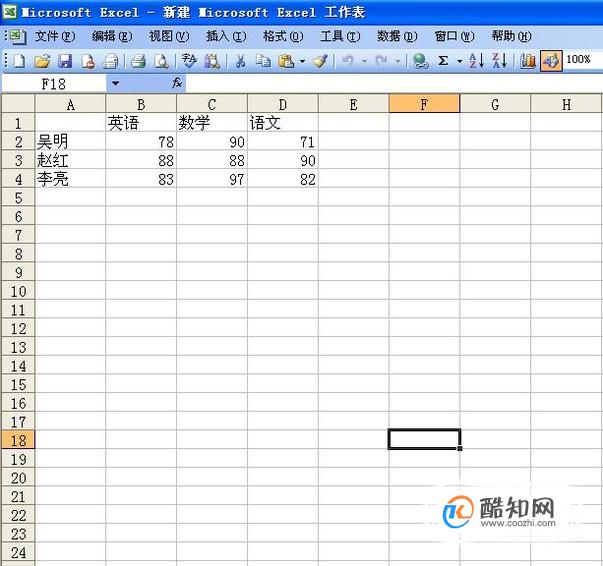Expand the AutoSum functions dropdown arrow
The height and width of the screenshot is (566, 603).
pyautogui.click(x=460, y=61)
